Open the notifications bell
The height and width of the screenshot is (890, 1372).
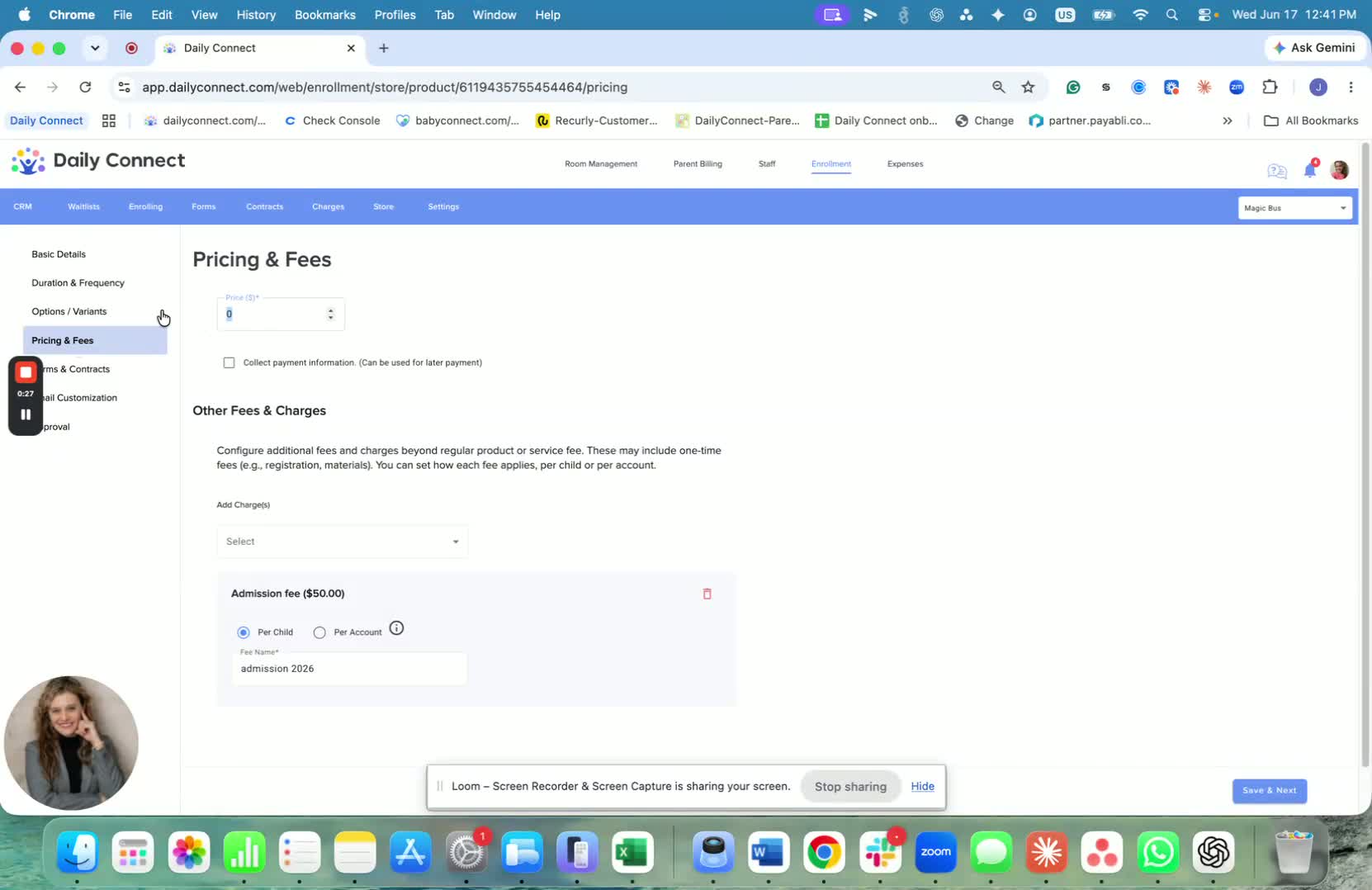1309,170
